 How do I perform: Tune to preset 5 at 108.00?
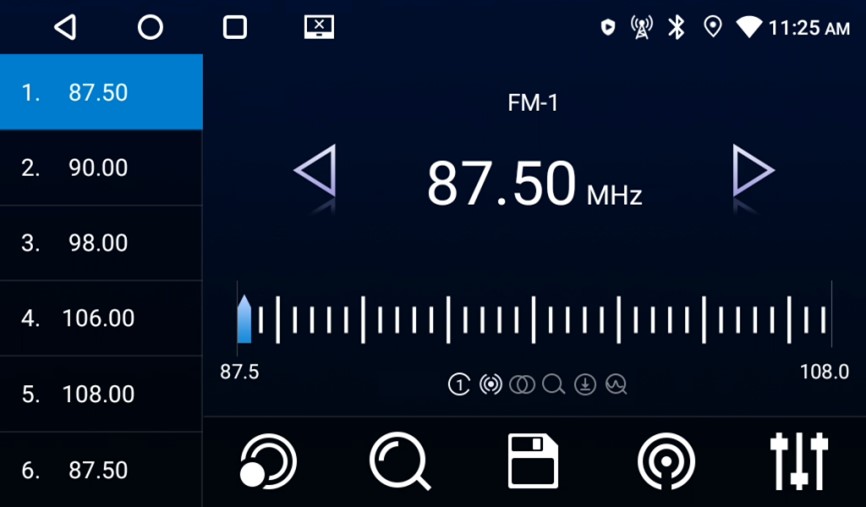[x=100, y=394]
